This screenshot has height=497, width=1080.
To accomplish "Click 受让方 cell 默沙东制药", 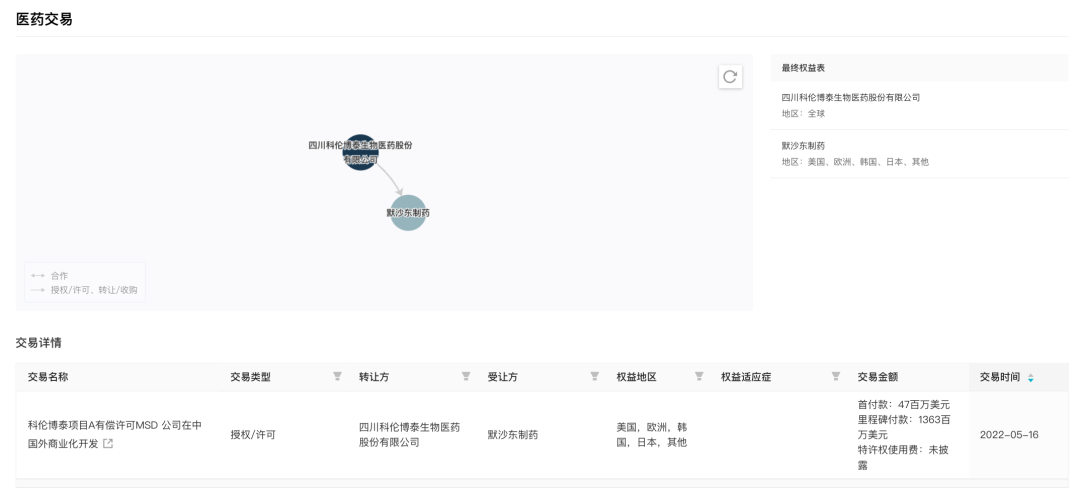I will tap(512, 435).
